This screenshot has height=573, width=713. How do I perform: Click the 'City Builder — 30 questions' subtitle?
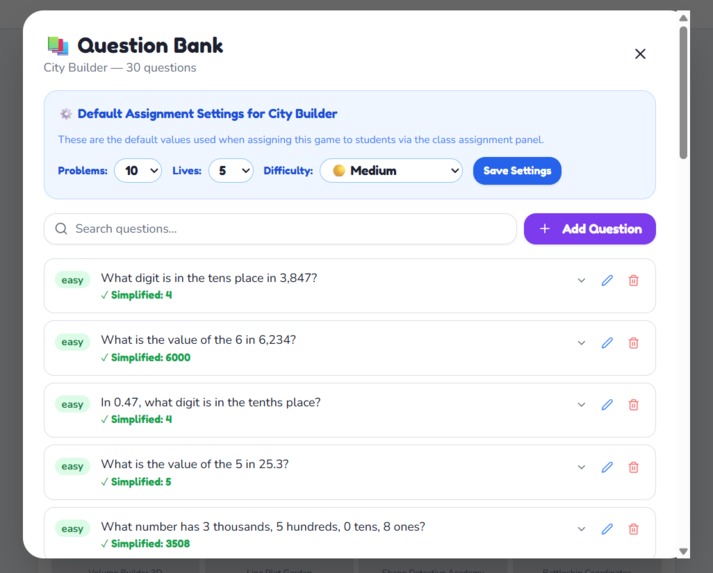(x=120, y=68)
